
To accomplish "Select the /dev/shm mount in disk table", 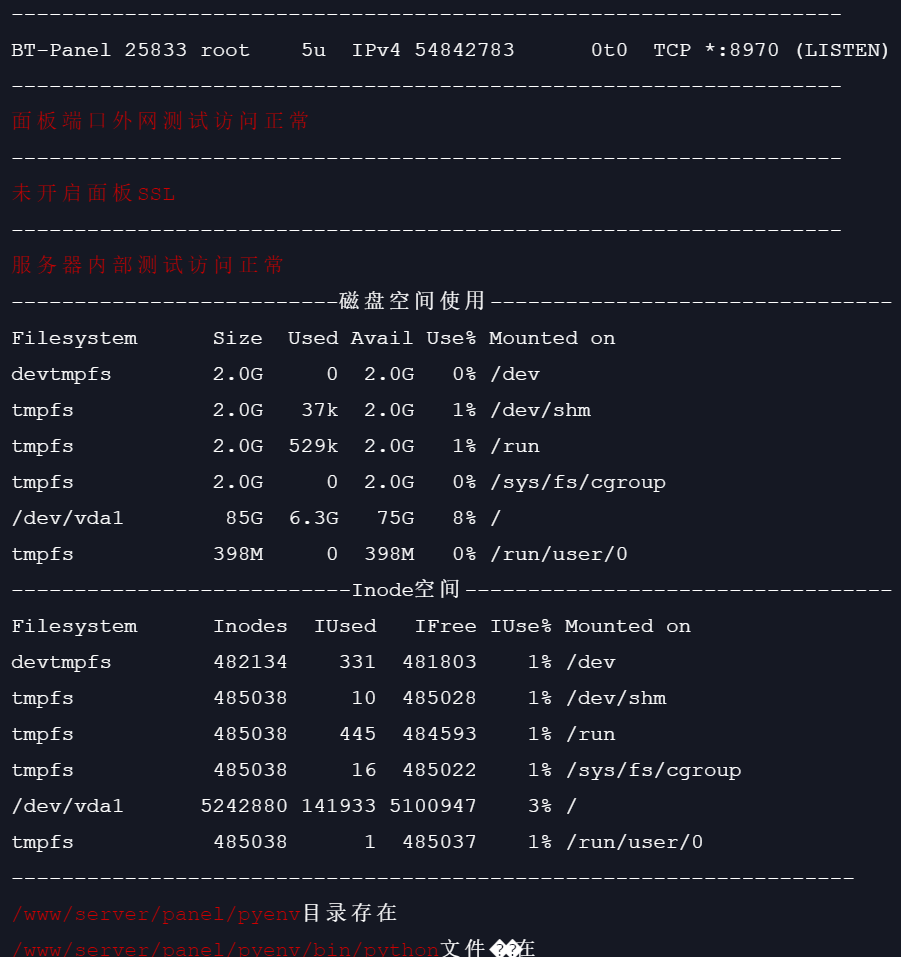I will click(540, 410).
